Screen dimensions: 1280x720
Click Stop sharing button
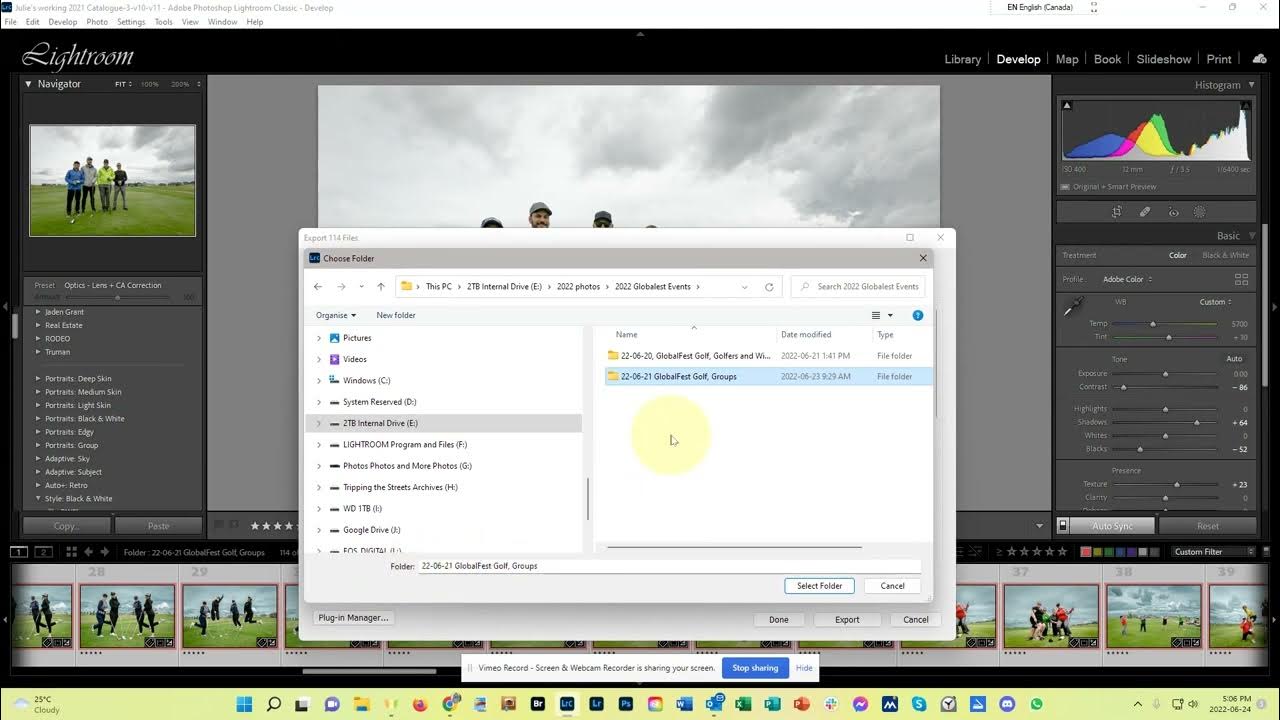tap(755, 668)
